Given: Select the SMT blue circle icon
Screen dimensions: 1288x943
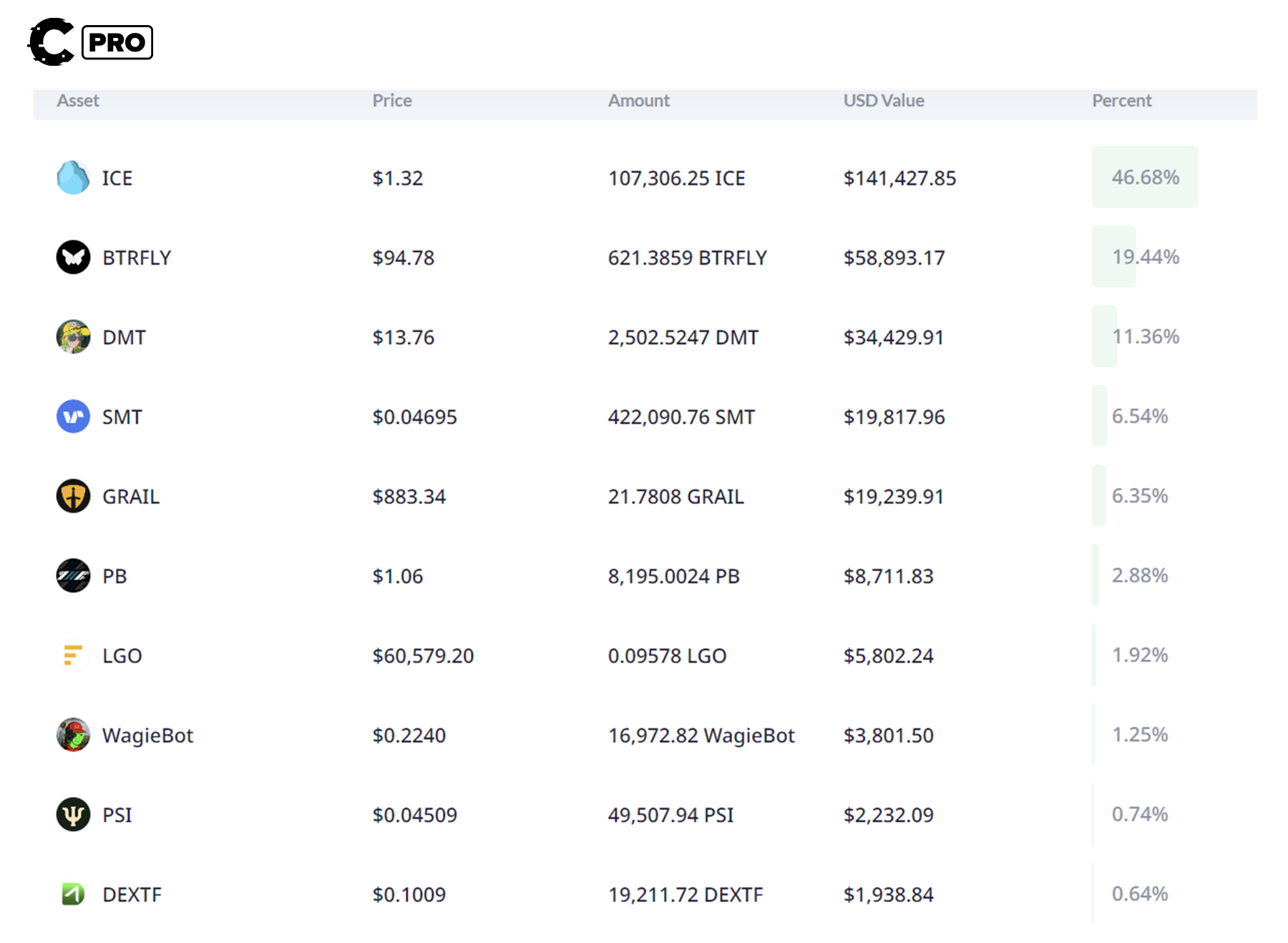Looking at the screenshot, I should 72,416.
